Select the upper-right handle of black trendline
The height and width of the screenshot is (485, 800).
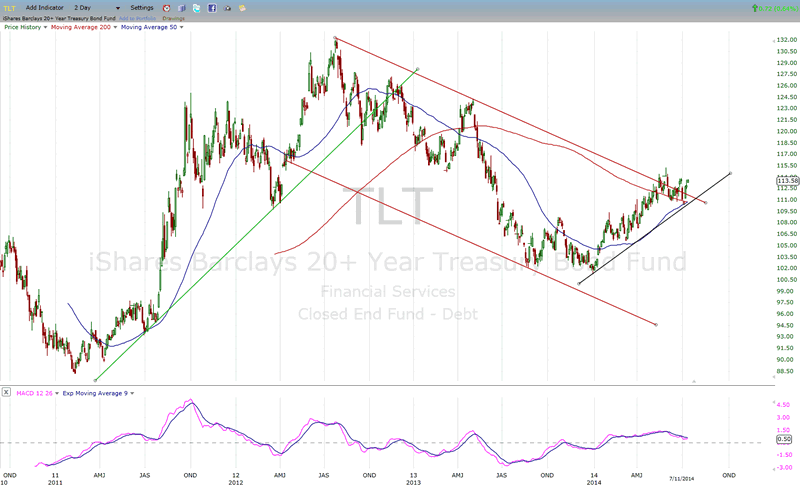731,173
